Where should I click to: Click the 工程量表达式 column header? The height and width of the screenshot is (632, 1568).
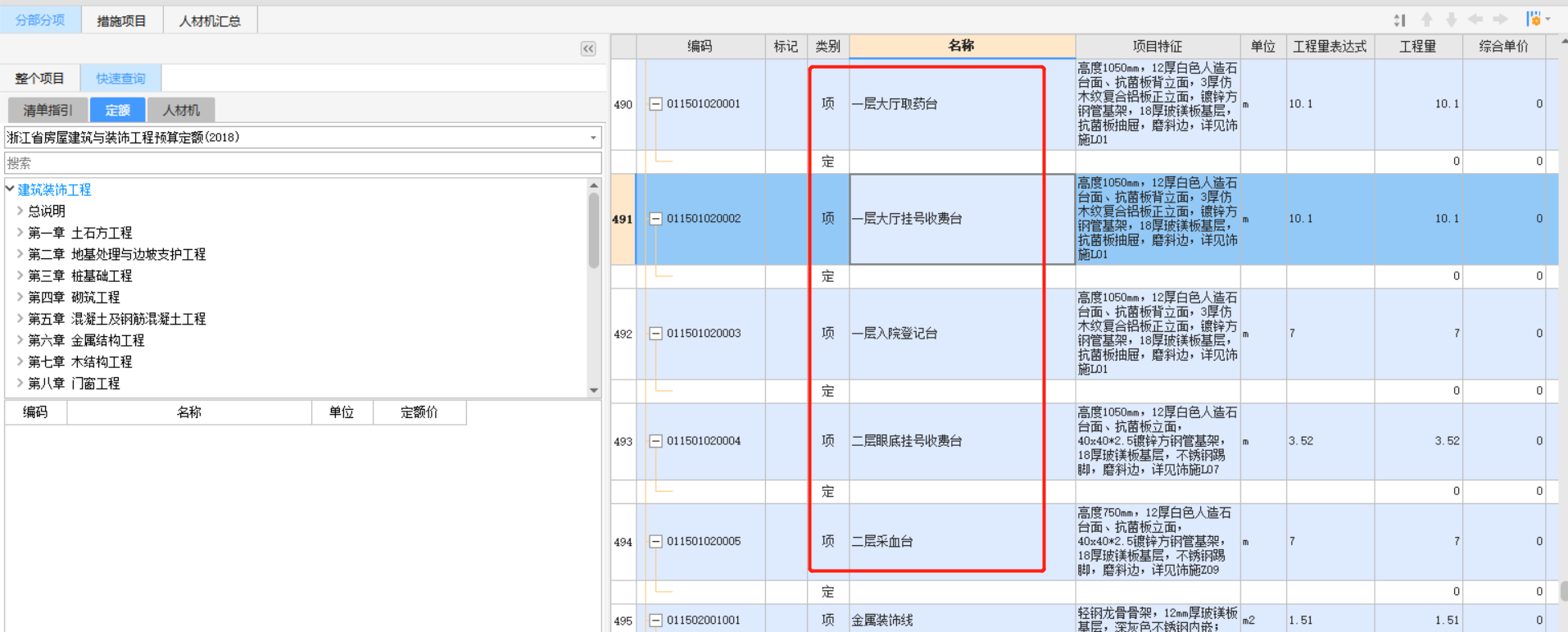click(1330, 47)
